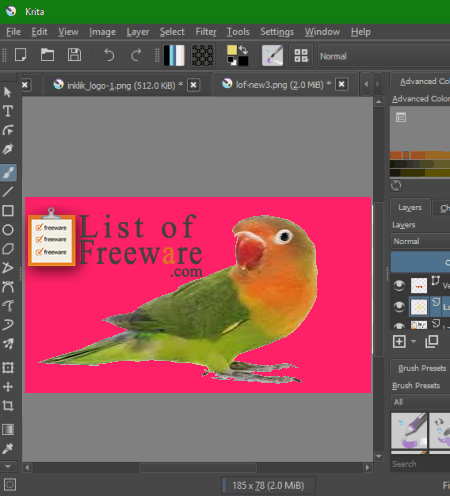Select the Polygon tool
This screenshot has width=450, height=496.
[x=8, y=249]
